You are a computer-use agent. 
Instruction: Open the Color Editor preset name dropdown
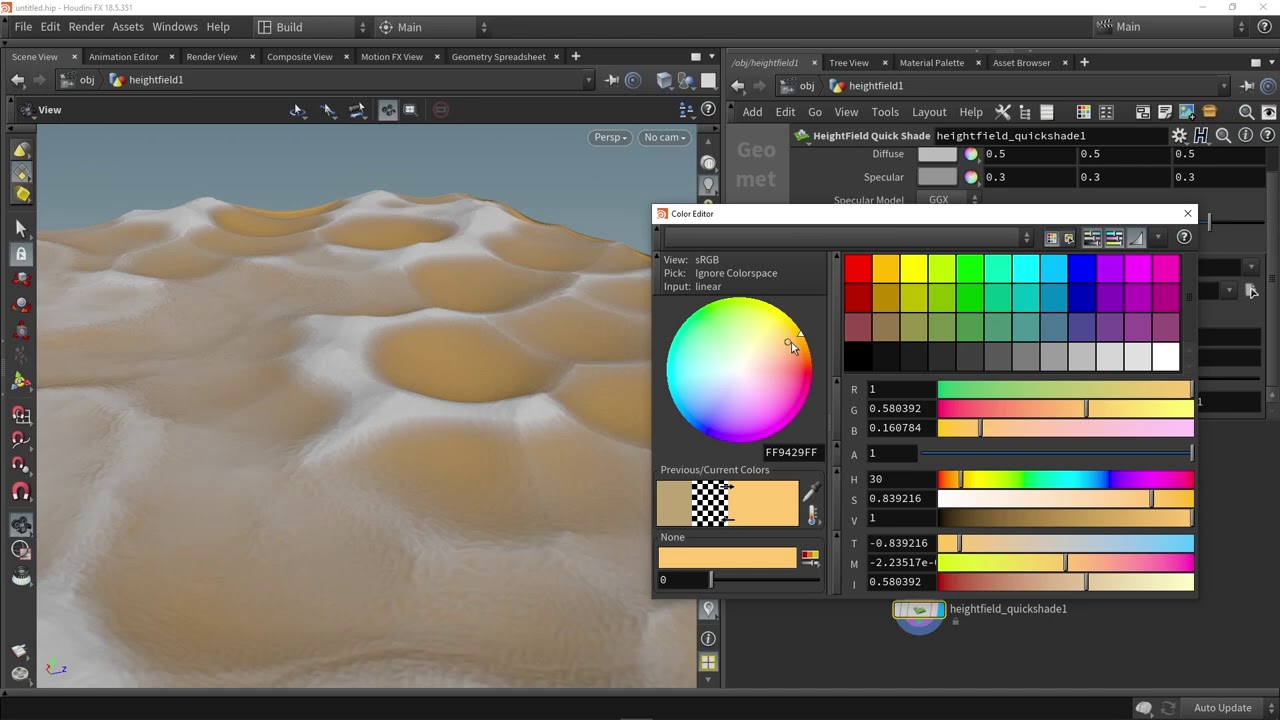(x=847, y=237)
